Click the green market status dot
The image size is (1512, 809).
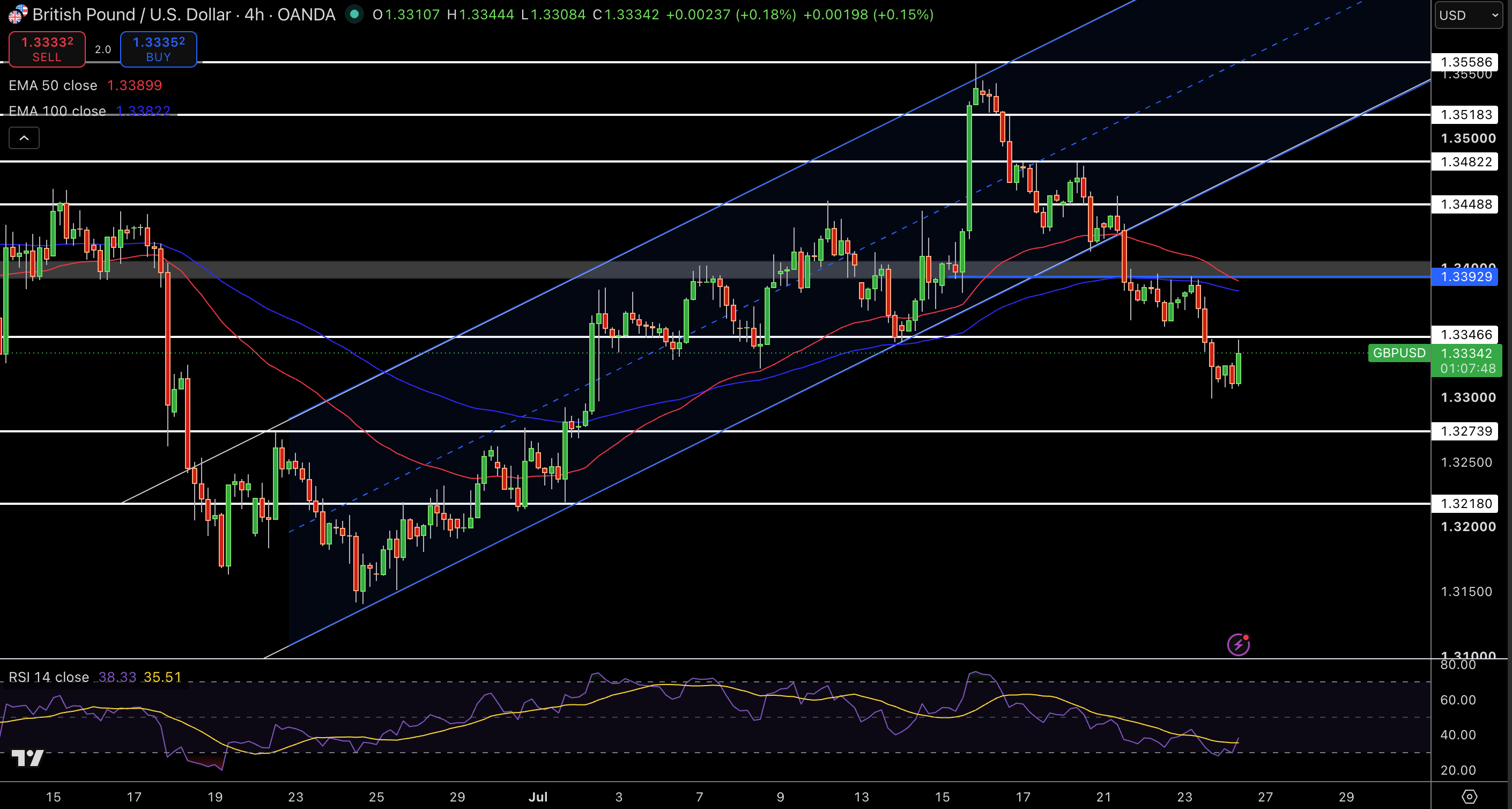point(354,14)
